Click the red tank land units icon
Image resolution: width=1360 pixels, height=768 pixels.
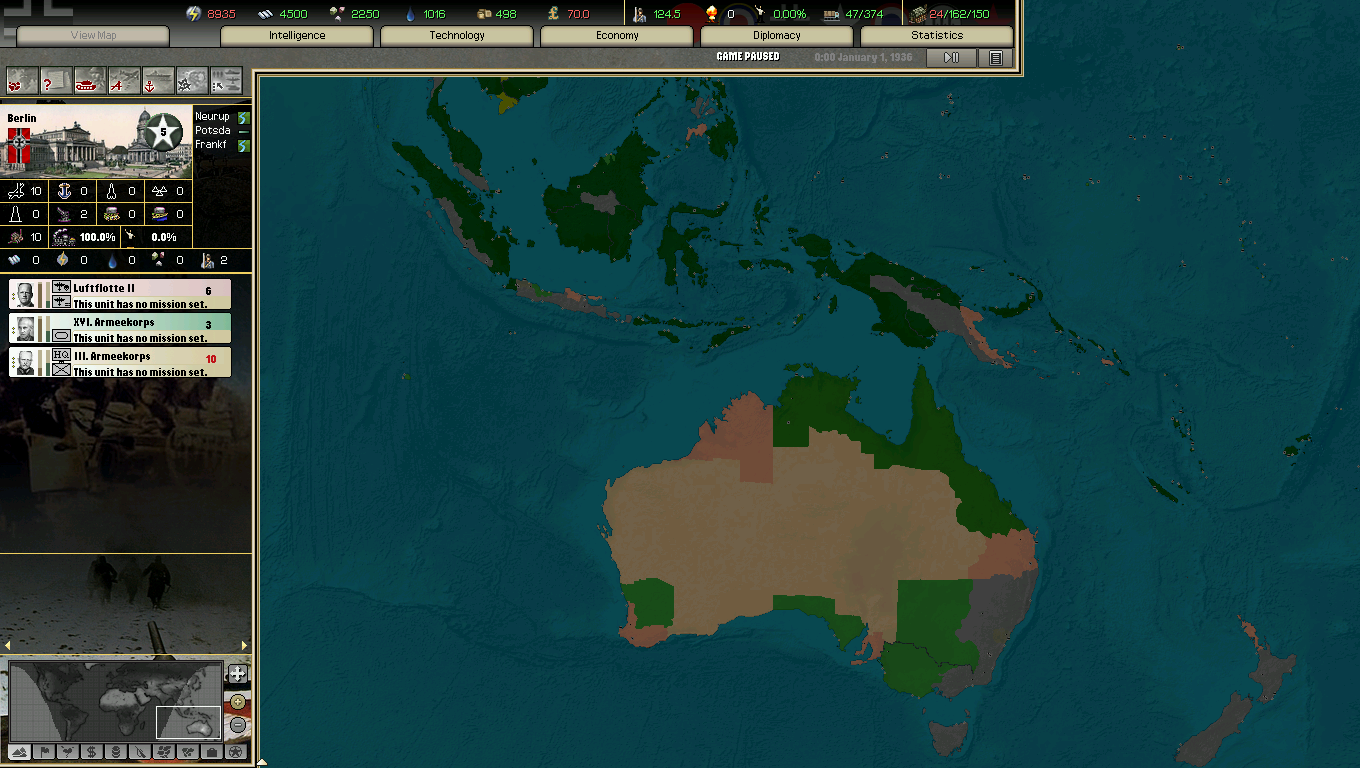90,81
